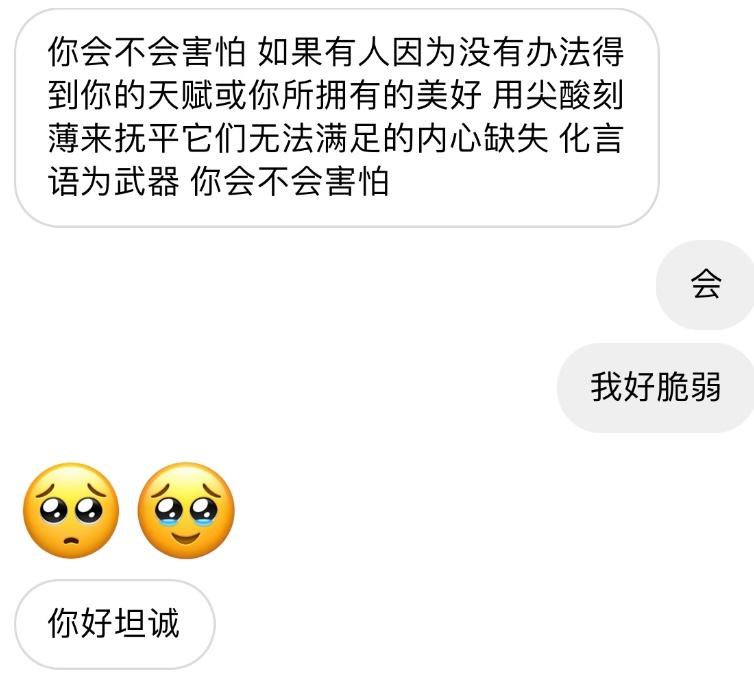This screenshot has height=678, width=754.
Task: Click the word 坦诚 in the bottom bubble
Action: (147, 624)
